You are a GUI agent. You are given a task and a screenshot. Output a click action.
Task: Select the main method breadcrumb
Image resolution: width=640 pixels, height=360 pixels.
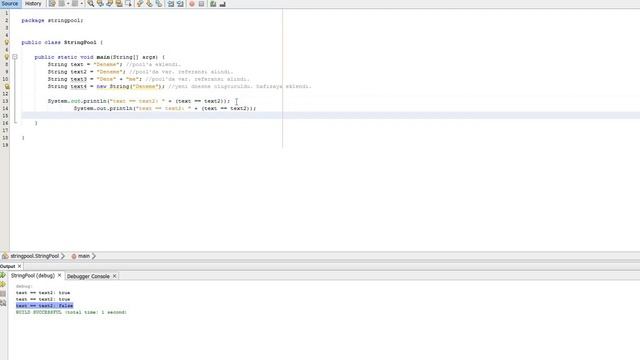tap(84, 256)
